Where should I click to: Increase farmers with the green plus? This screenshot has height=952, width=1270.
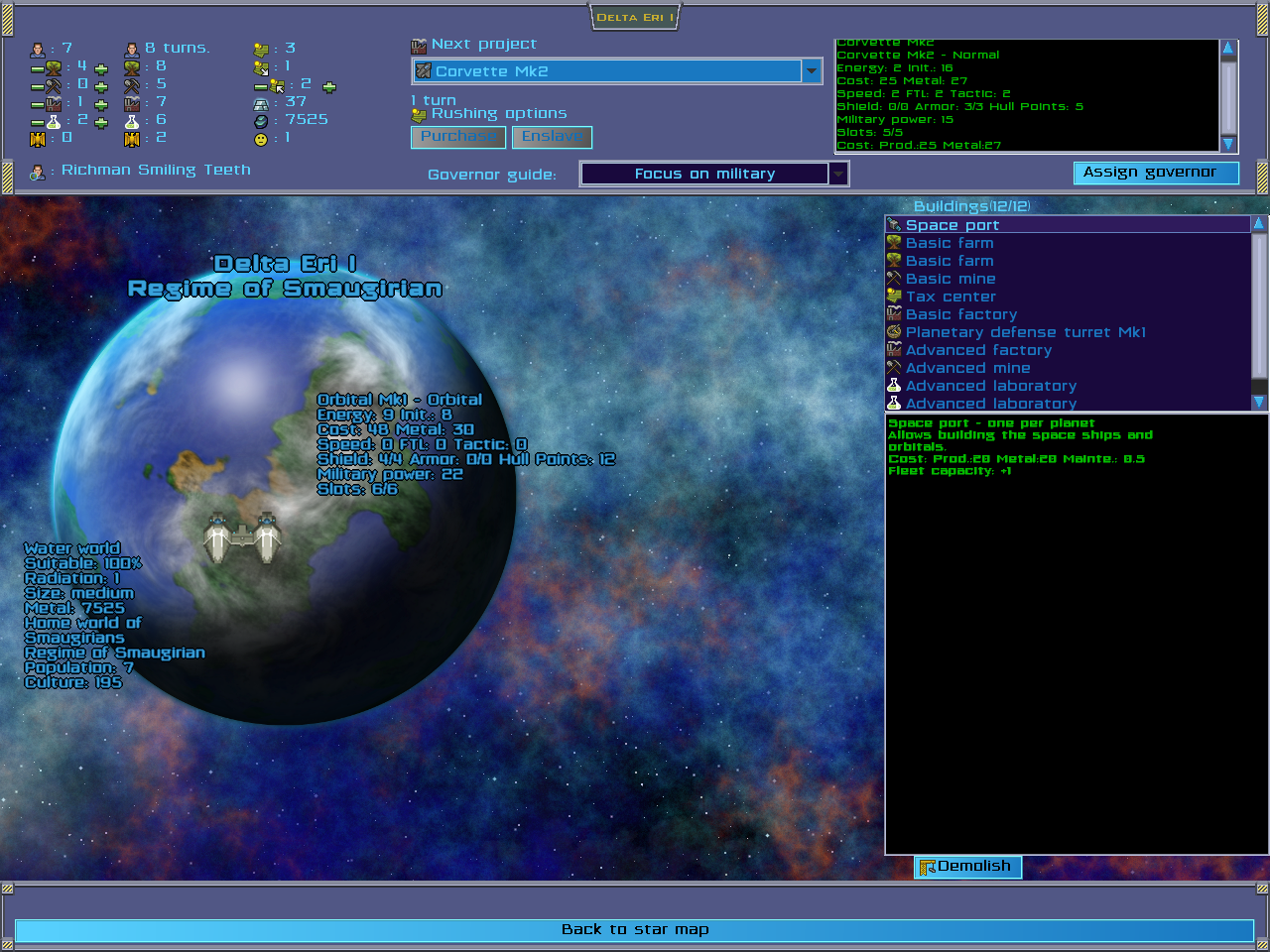point(101,69)
